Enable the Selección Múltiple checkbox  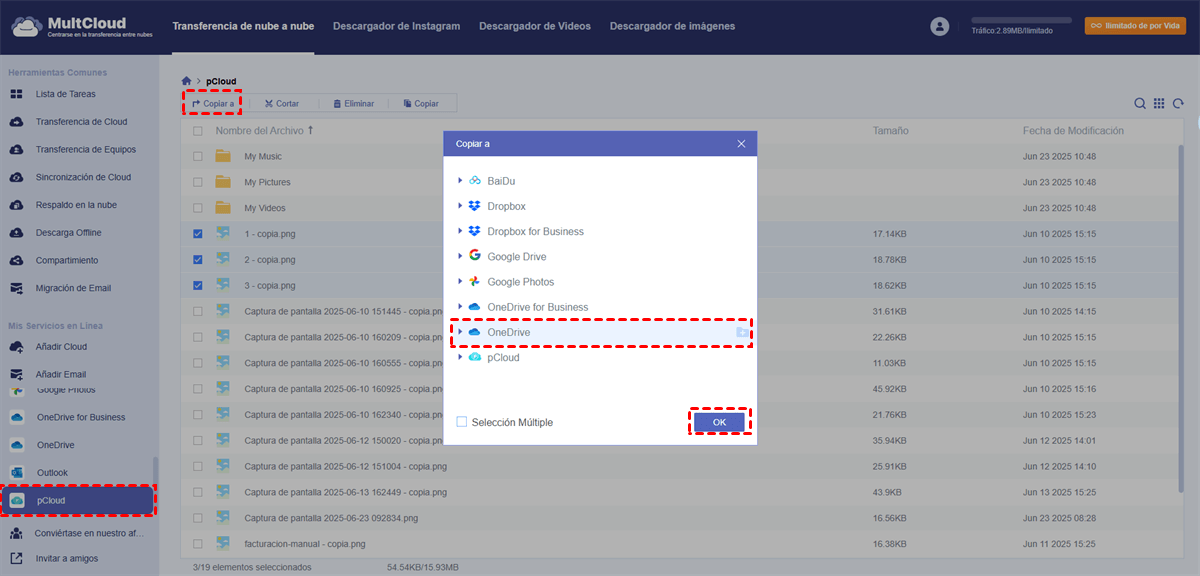pos(461,422)
